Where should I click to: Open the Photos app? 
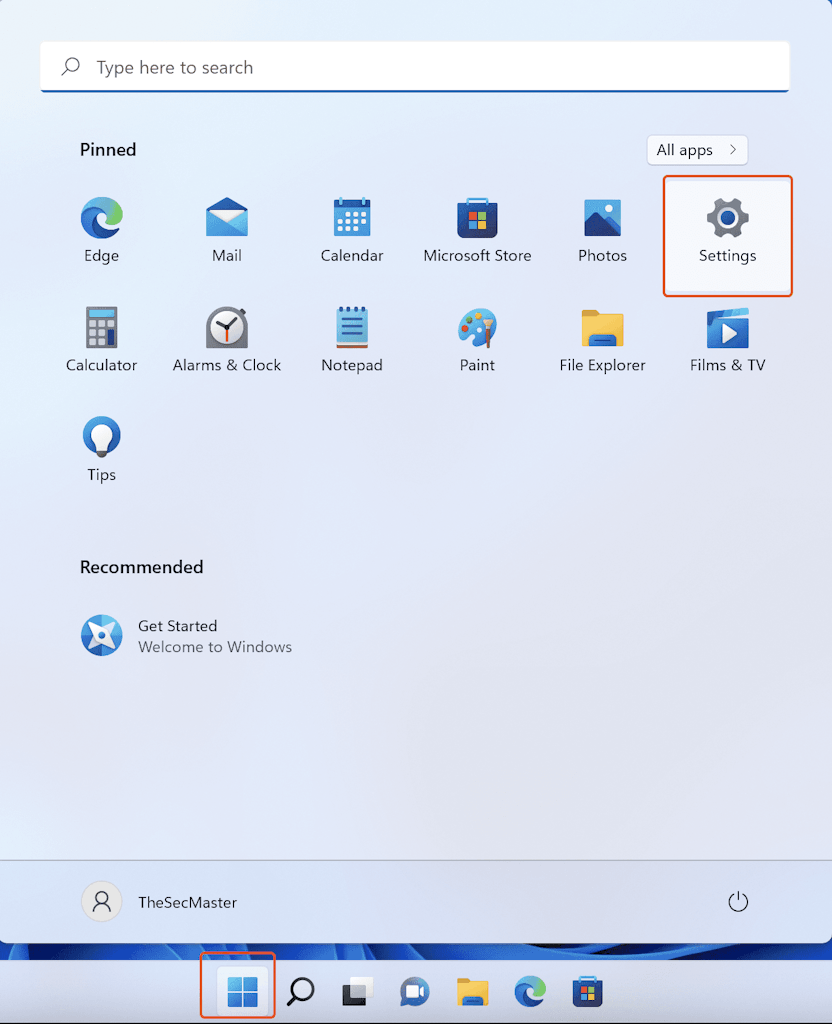point(602,230)
